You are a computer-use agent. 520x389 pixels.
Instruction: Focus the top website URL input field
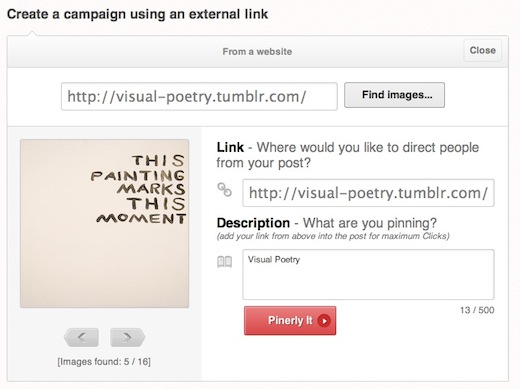199,96
